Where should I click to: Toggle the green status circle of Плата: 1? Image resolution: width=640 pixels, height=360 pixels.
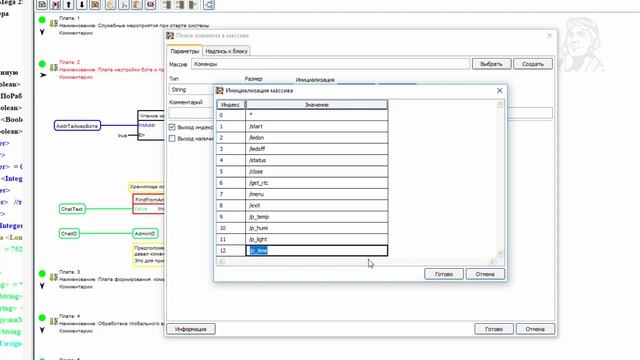click(x=42, y=20)
